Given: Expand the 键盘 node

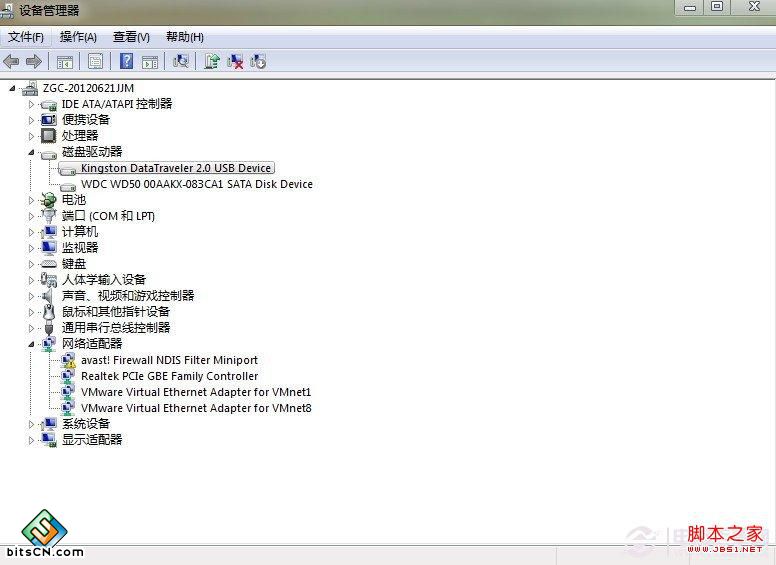Looking at the screenshot, I should [31, 264].
